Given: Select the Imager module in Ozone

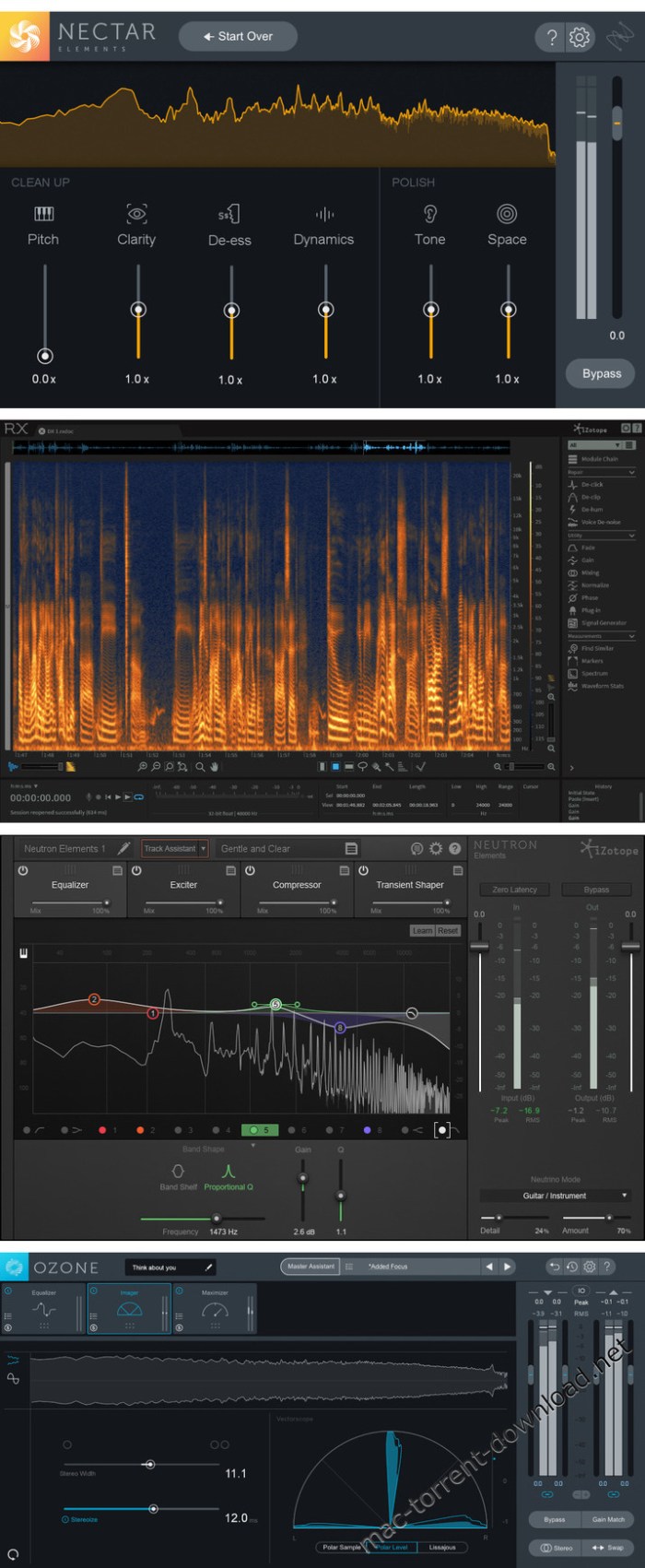Looking at the screenshot, I should tap(129, 1309).
